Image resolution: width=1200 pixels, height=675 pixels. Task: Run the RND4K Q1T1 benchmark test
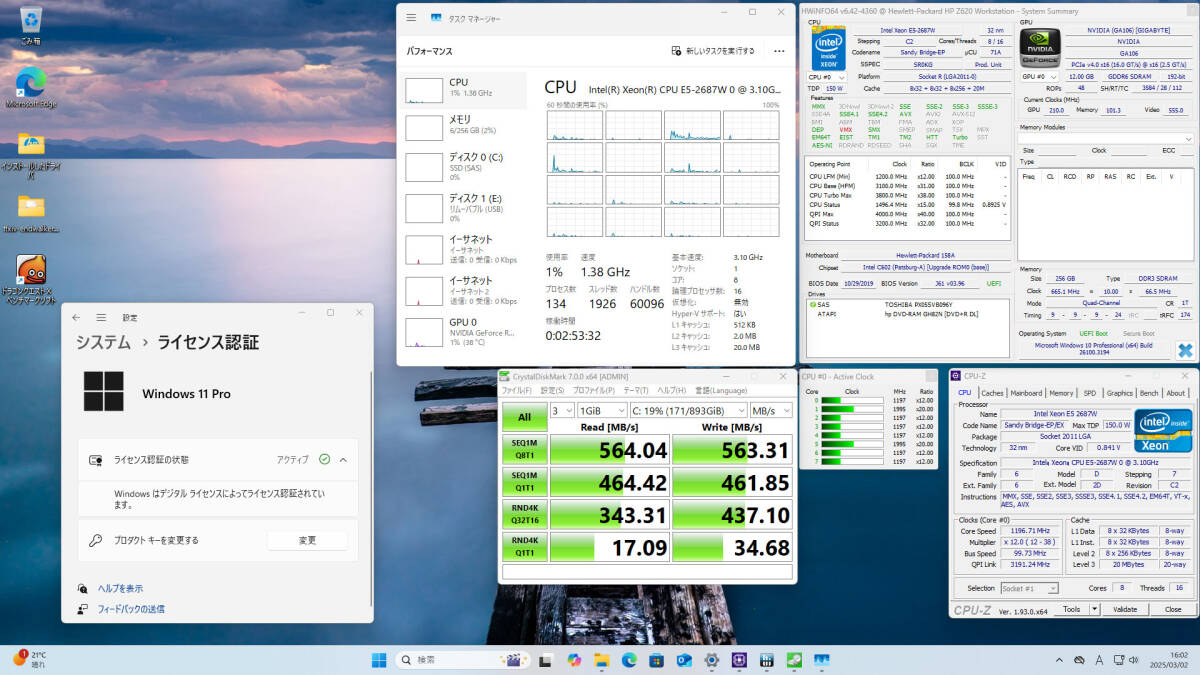tap(524, 548)
